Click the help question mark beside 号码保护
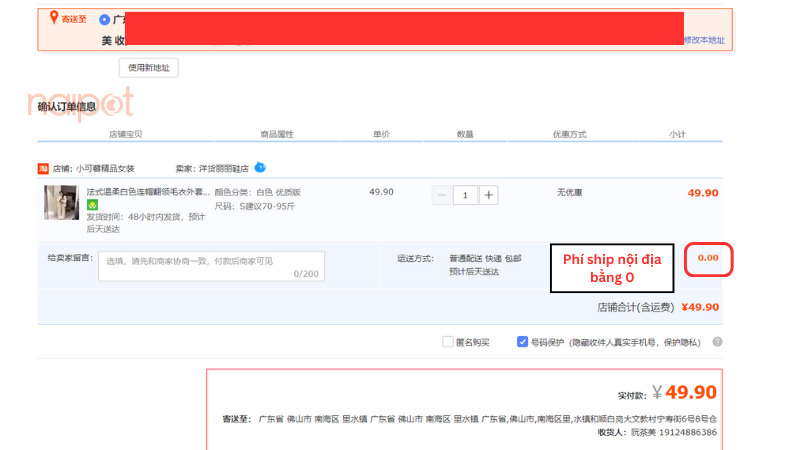This screenshot has height=450, width=800. (717, 342)
